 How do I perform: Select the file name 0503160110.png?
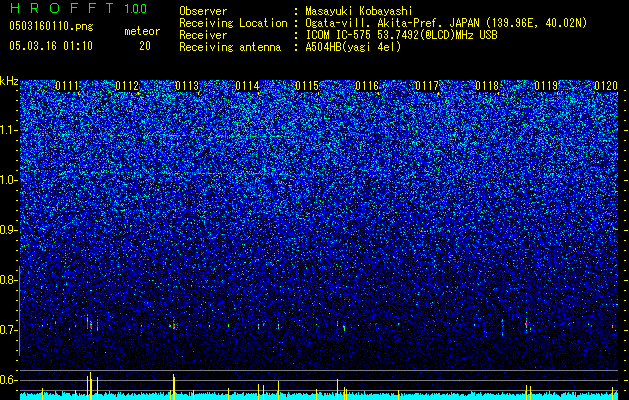click(x=51, y=26)
